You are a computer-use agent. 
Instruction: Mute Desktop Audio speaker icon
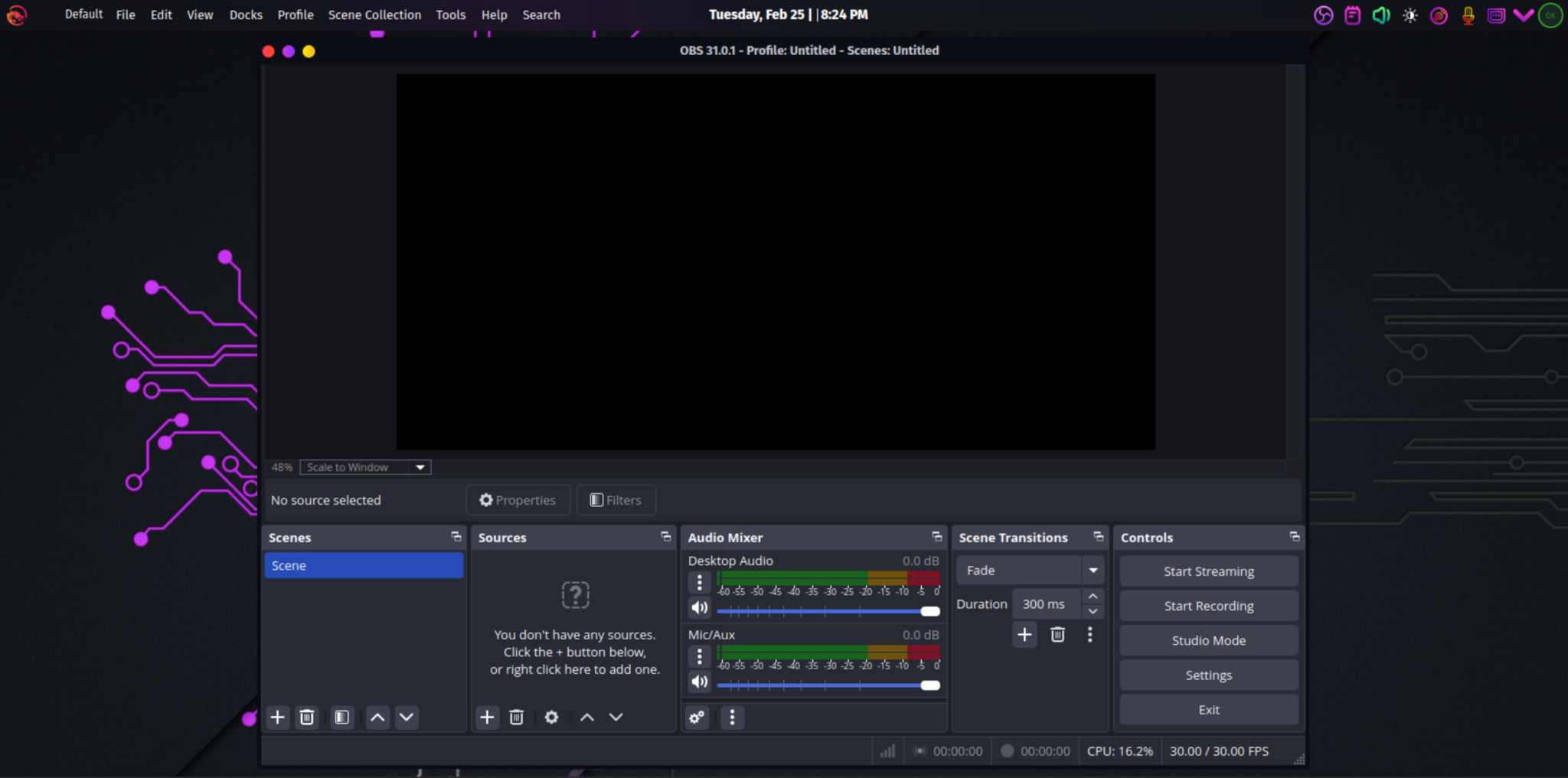[699, 608]
